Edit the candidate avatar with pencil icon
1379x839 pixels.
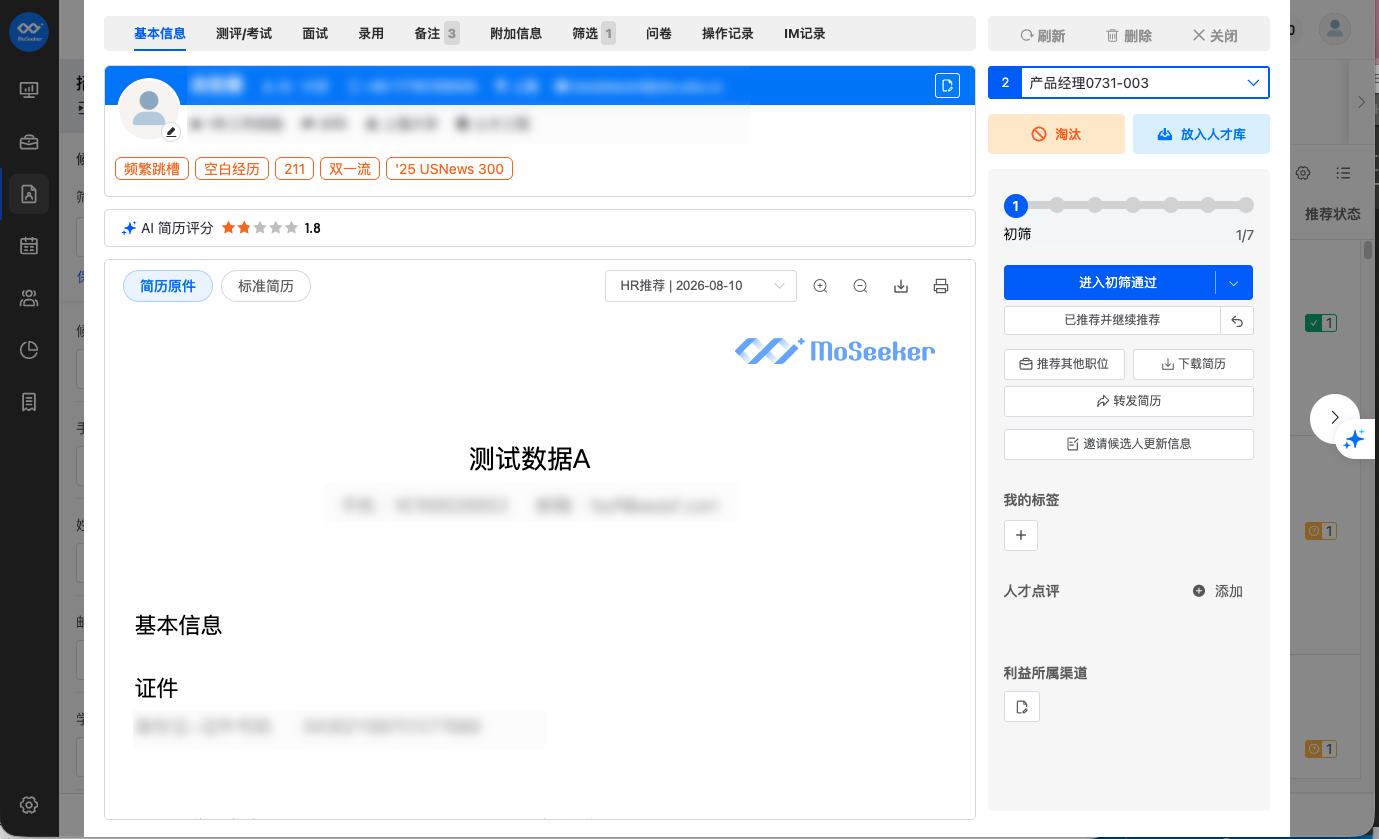pyautogui.click(x=171, y=131)
